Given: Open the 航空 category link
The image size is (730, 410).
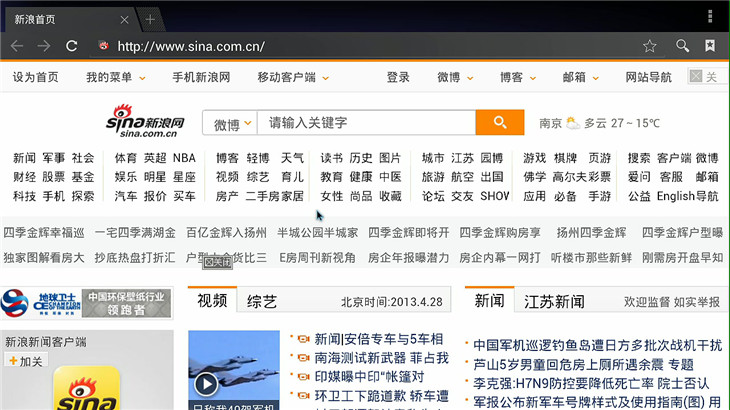Looking at the screenshot, I should click(462, 177).
